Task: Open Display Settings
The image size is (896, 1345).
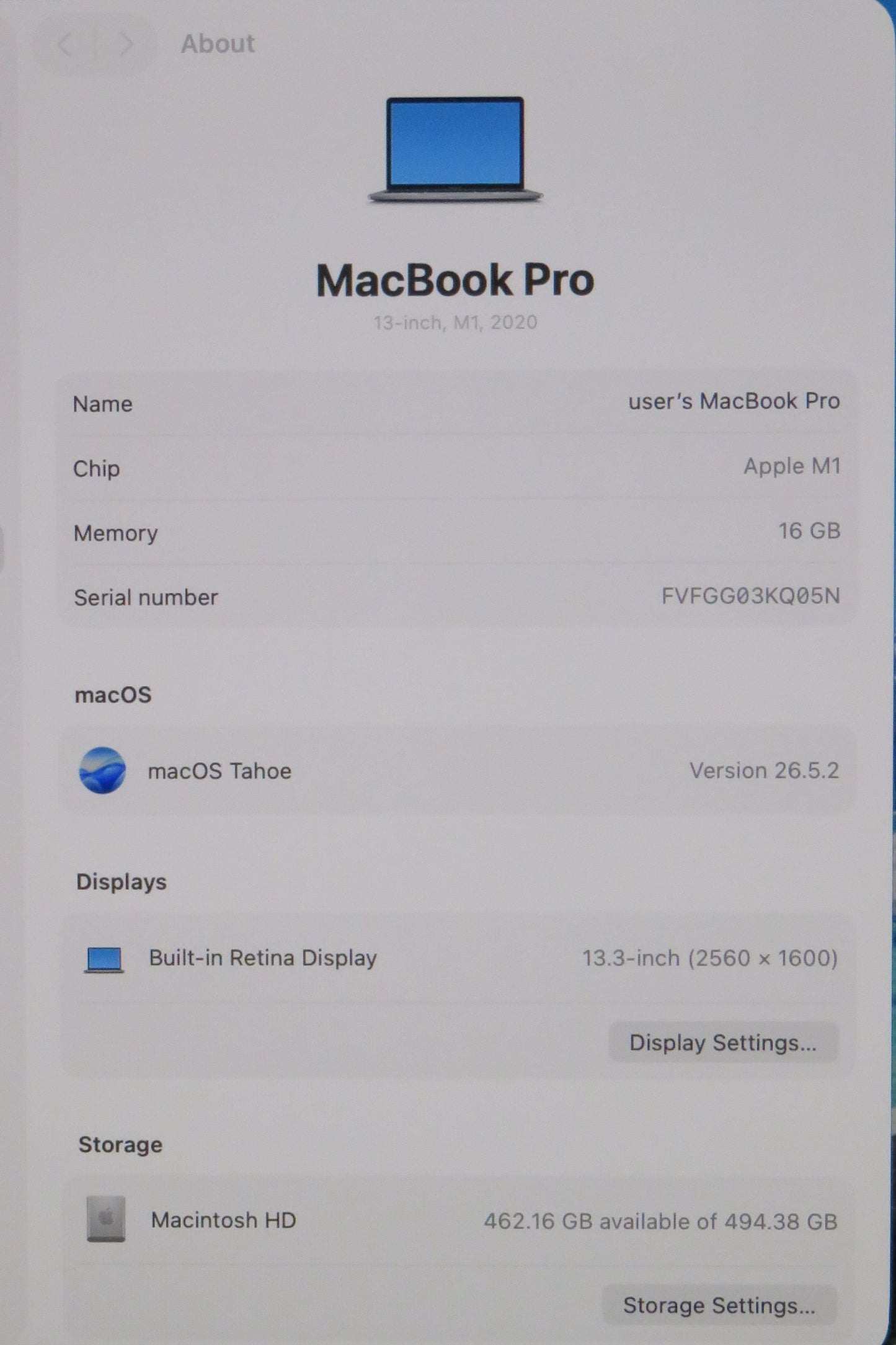Action: click(723, 1042)
